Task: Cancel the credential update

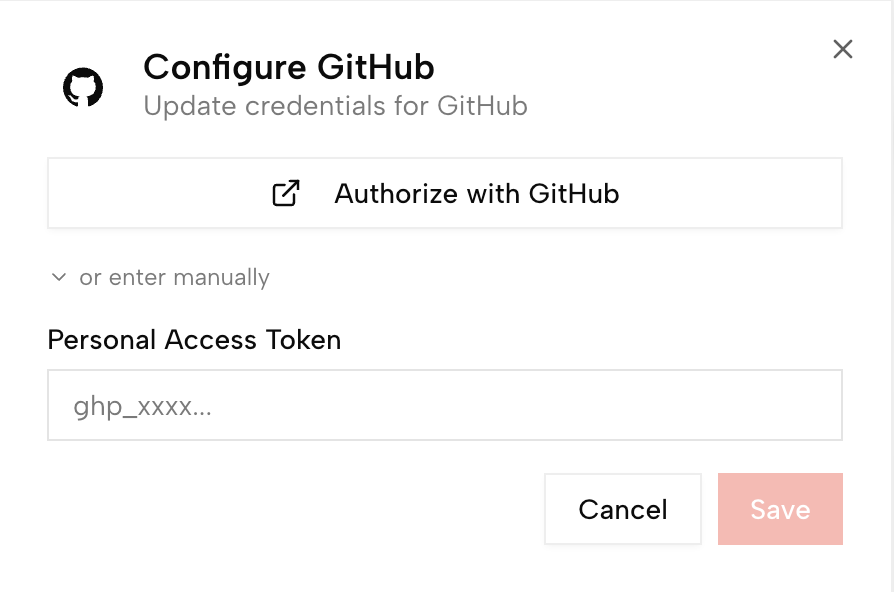Action: (623, 509)
